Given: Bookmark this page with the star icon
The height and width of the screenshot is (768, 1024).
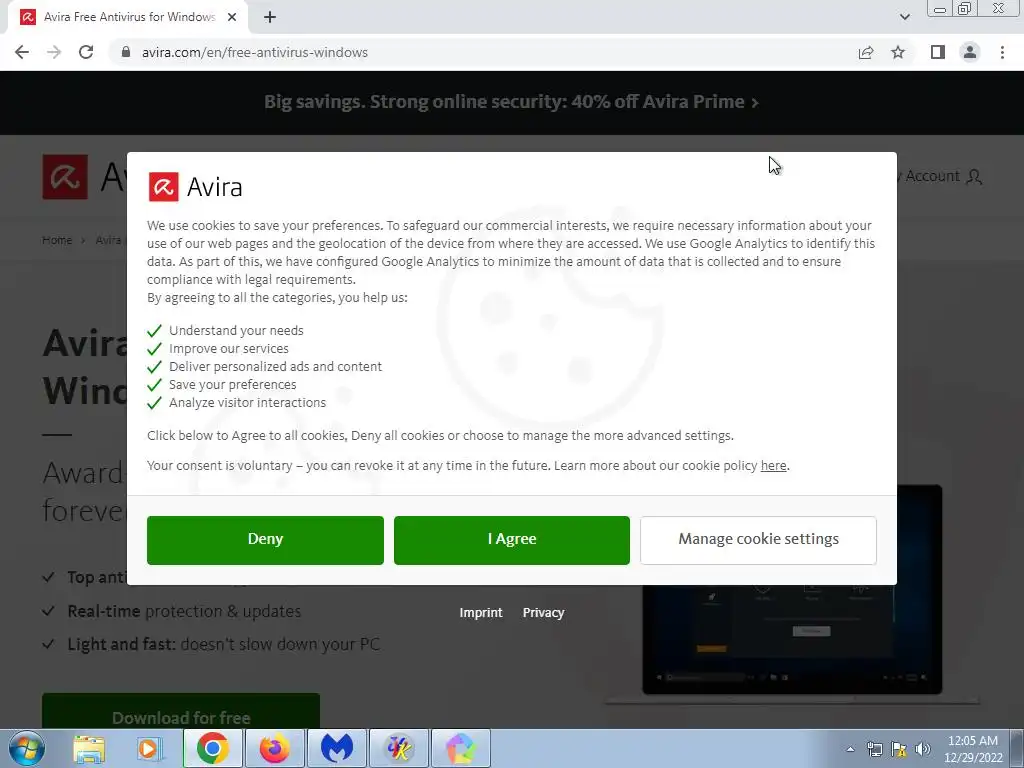Looking at the screenshot, I should (x=898, y=52).
